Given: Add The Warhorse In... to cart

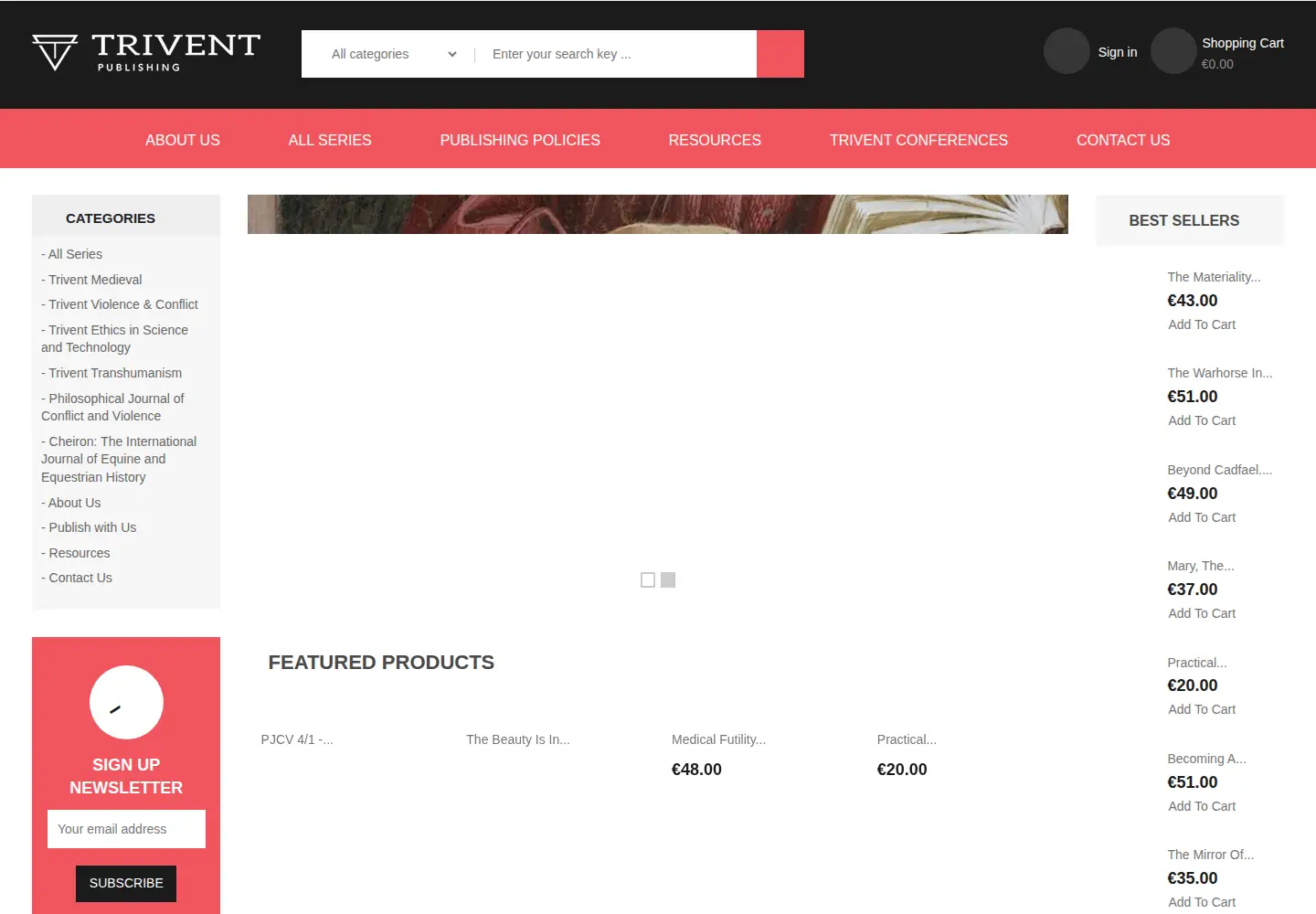Looking at the screenshot, I should click(1202, 420).
